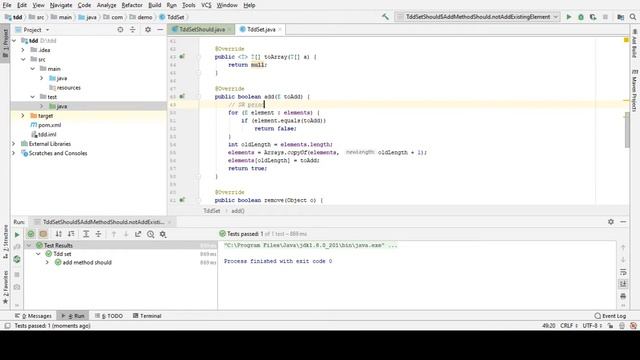Open the Structure side panel
This screenshot has width=640, height=360.
5,241
